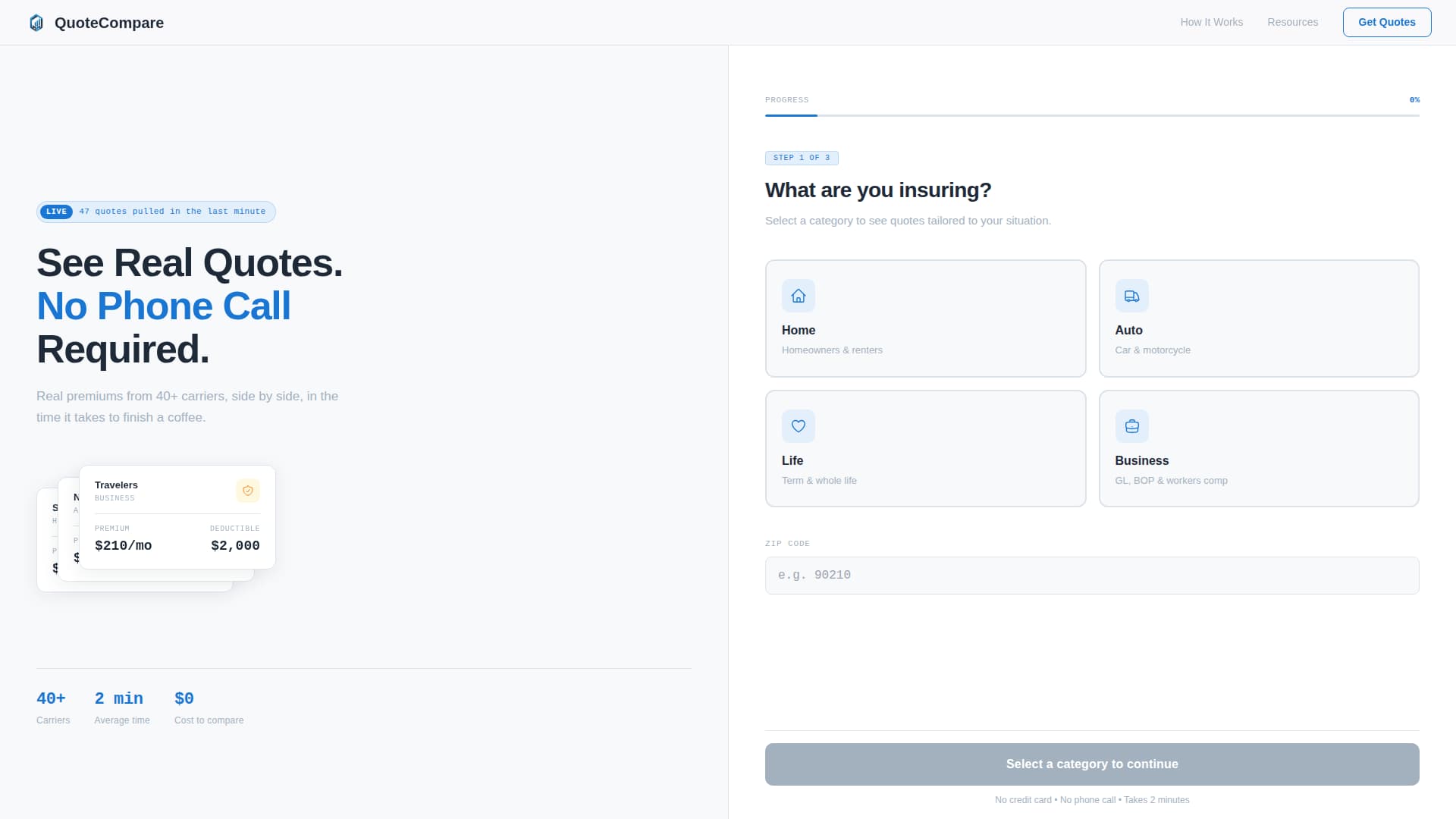Click the PROGRESS label
This screenshot has width=1456, height=819.
[x=786, y=100]
